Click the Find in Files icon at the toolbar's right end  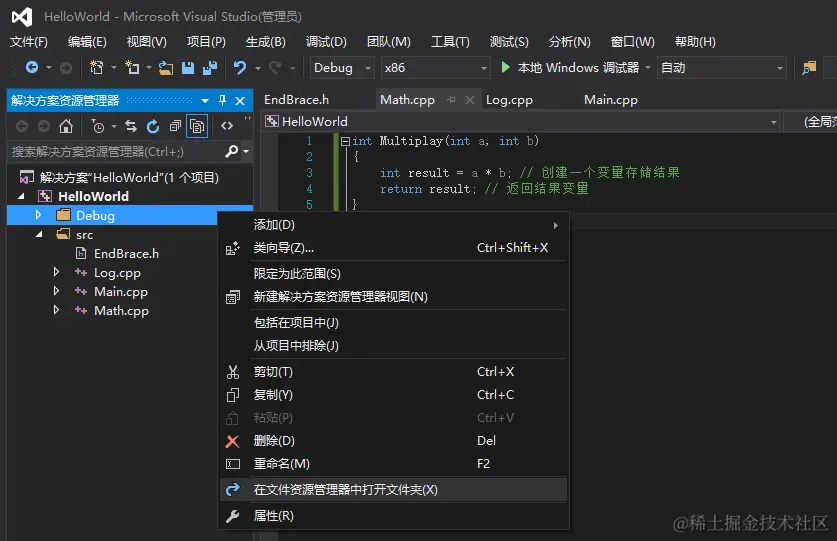(x=809, y=68)
